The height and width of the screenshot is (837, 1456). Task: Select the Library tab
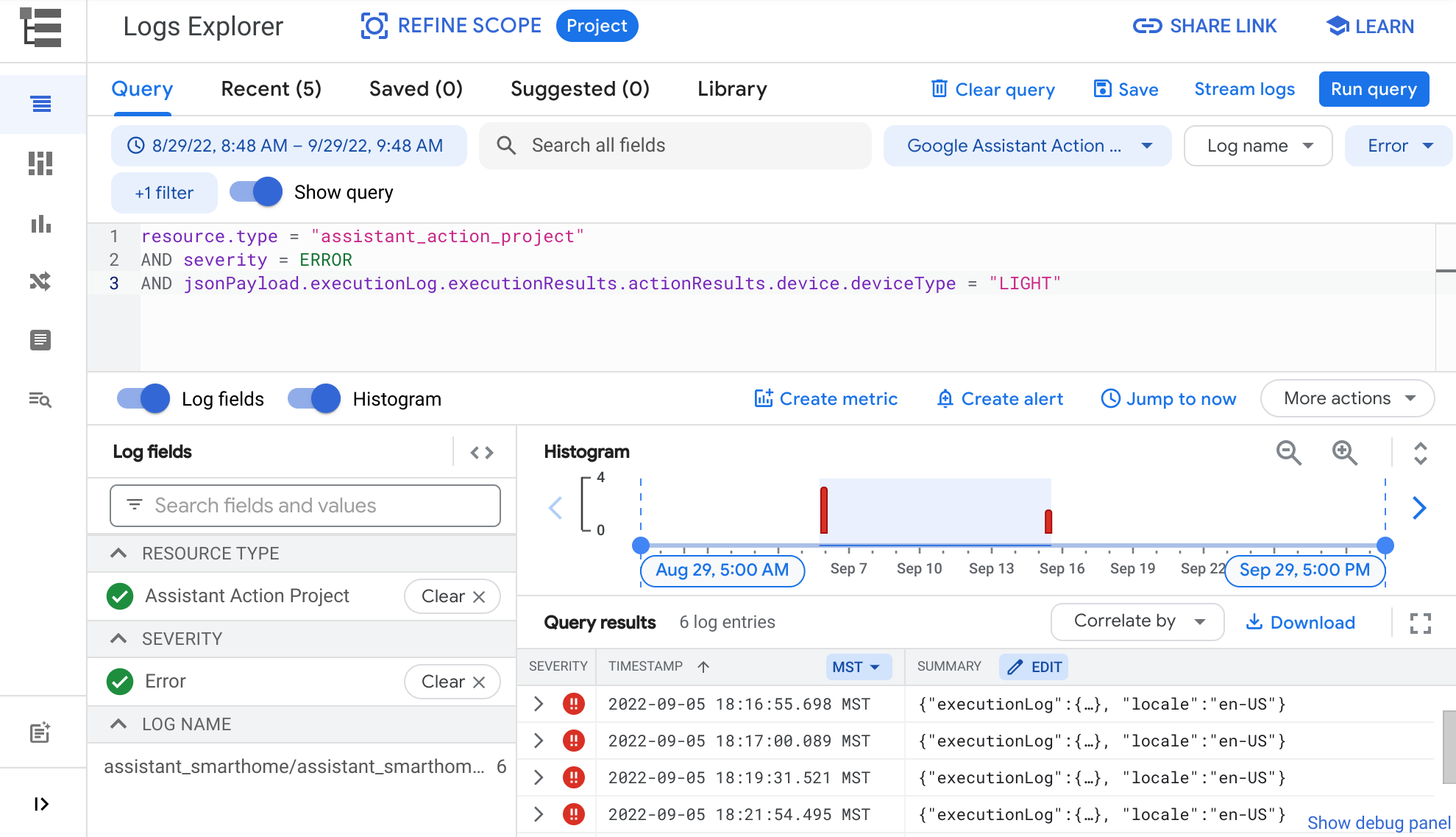click(x=732, y=90)
